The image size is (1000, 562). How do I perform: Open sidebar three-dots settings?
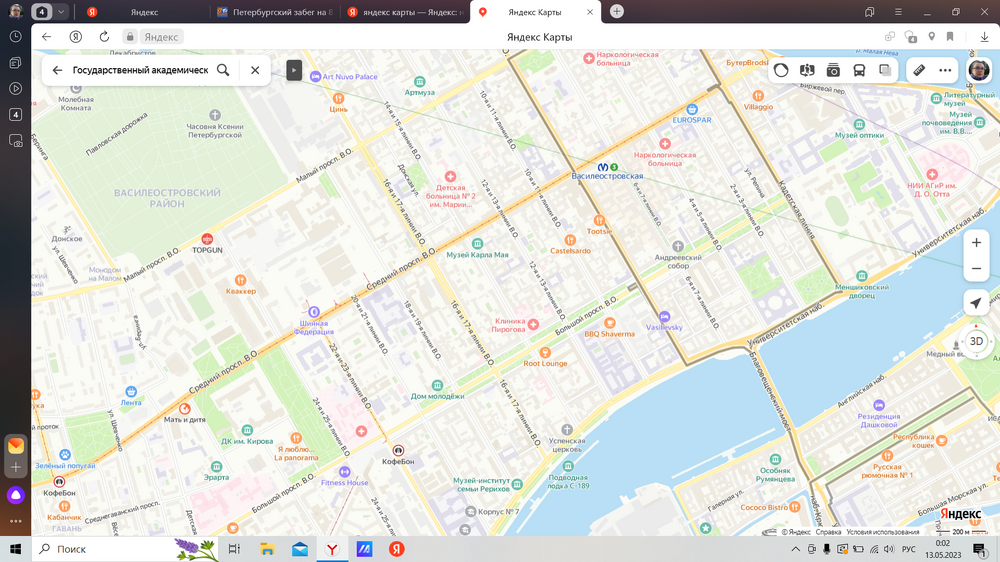tap(15, 521)
